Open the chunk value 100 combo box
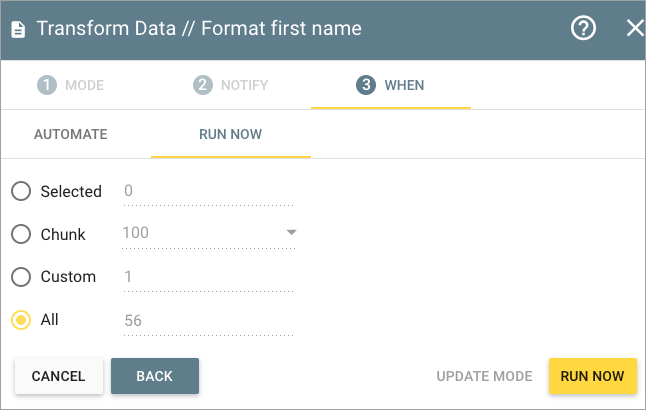Image resolution: width=646 pixels, height=410 pixels. pyautogui.click(x=208, y=234)
